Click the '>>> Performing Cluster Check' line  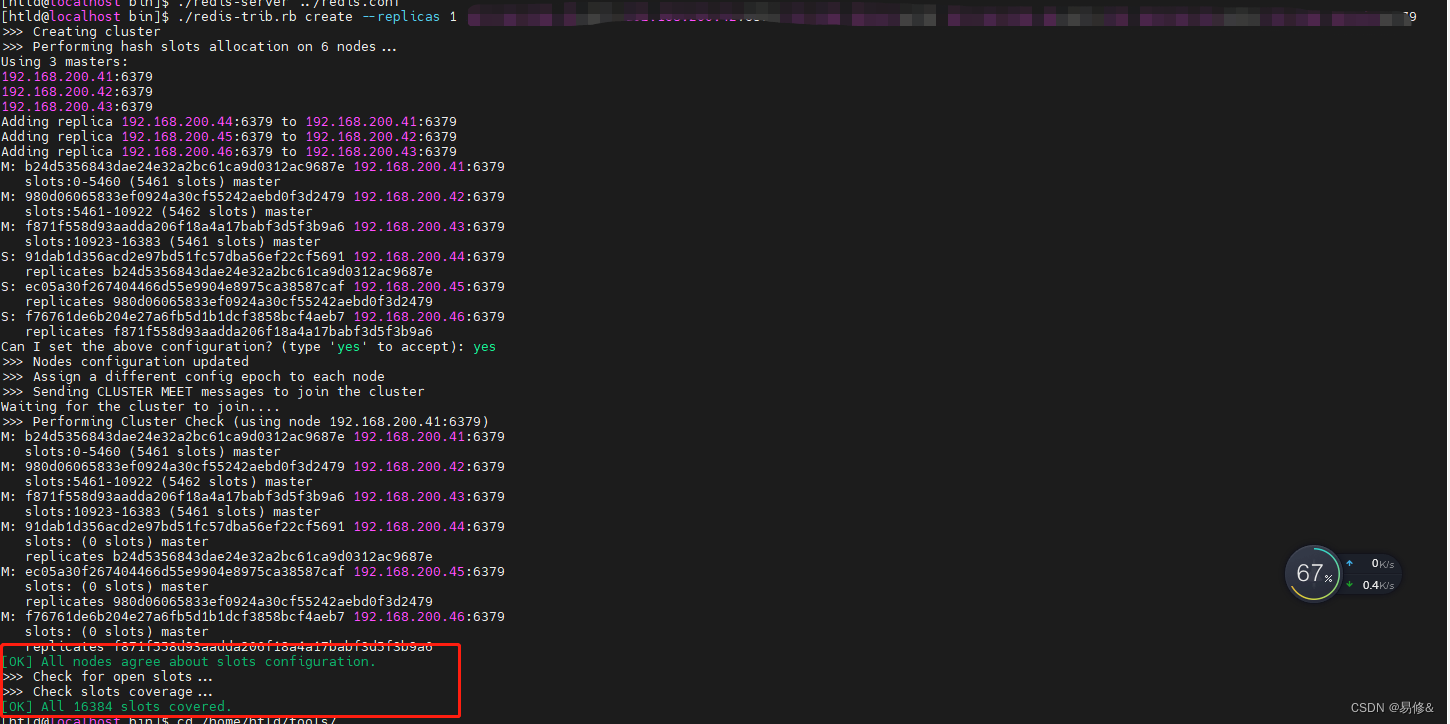(245, 422)
